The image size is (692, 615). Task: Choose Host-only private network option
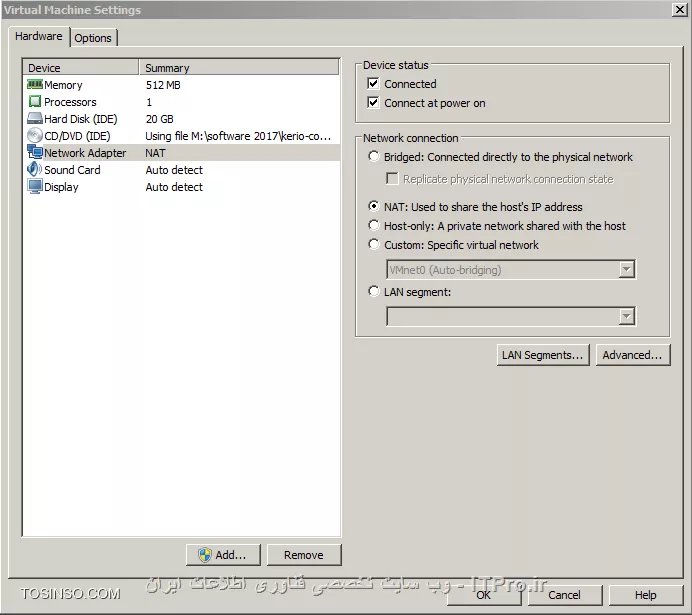(x=374, y=225)
